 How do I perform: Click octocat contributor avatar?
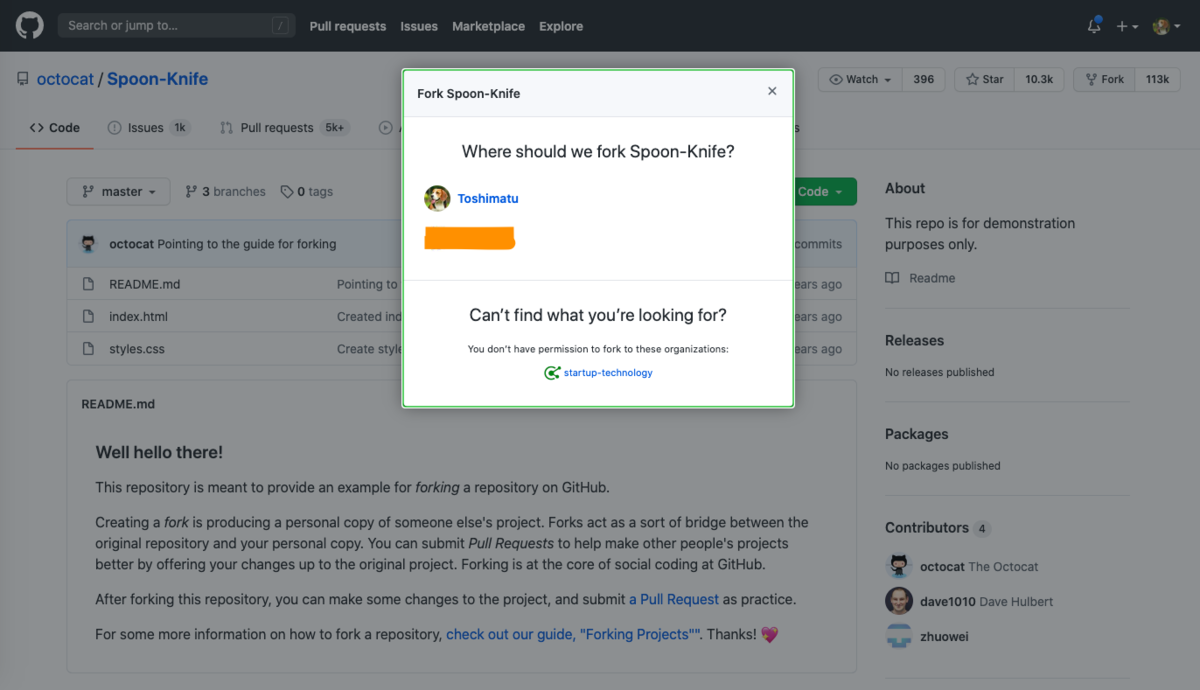coord(898,566)
